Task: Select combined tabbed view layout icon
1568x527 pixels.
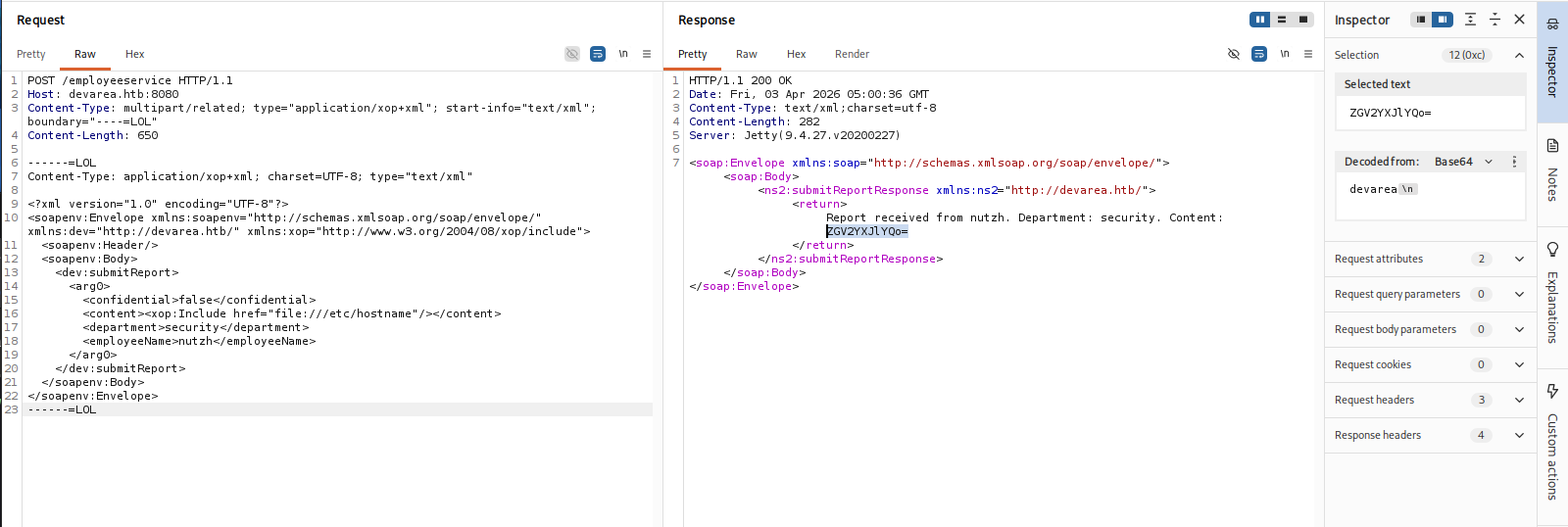Action: (x=1303, y=20)
